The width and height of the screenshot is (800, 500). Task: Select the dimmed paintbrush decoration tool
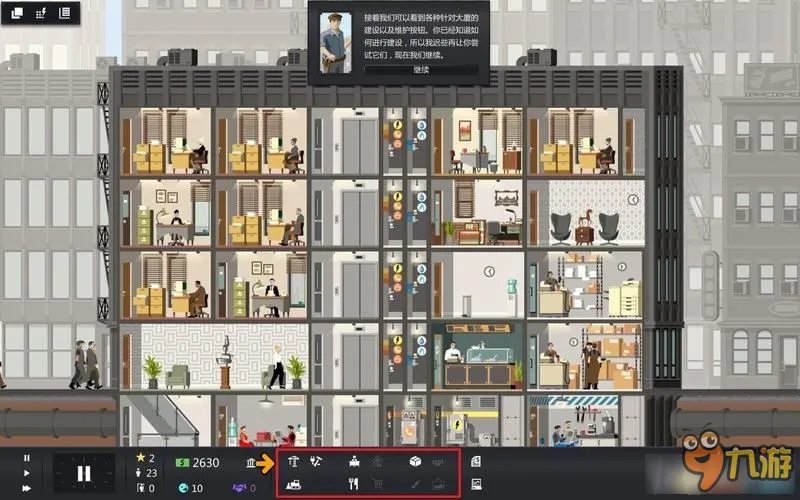tap(415, 484)
